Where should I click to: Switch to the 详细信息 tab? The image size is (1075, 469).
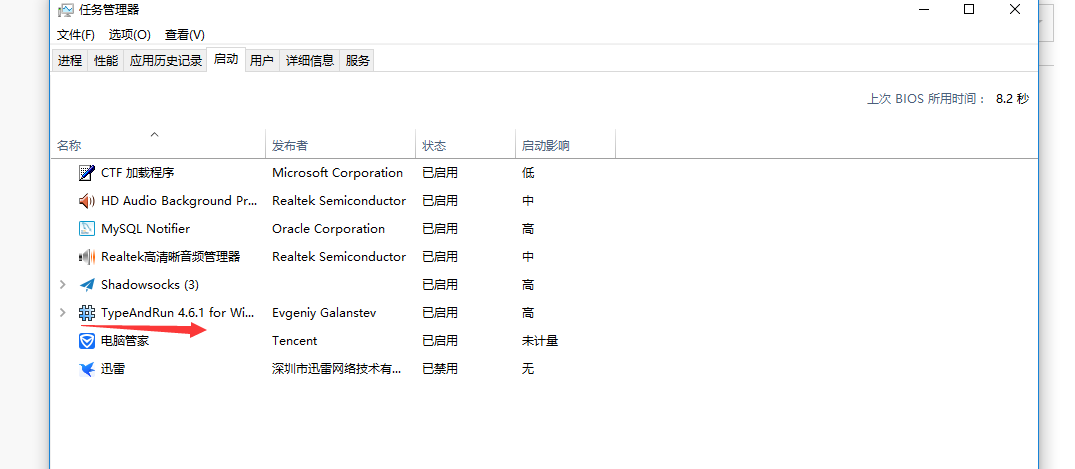pyautogui.click(x=310, y=60)
